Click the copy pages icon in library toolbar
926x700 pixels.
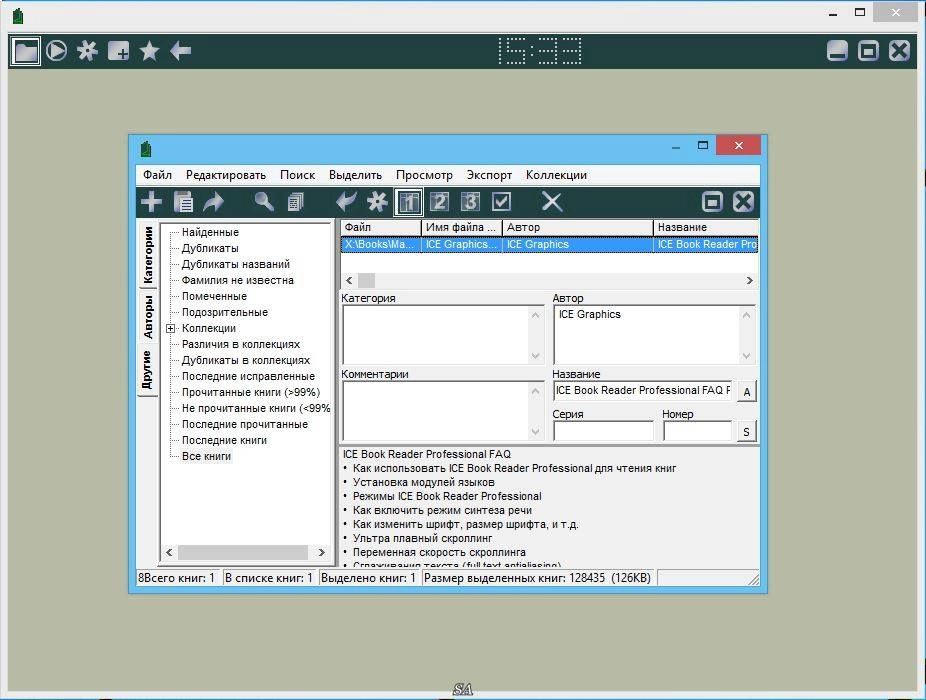pos(295,202)
